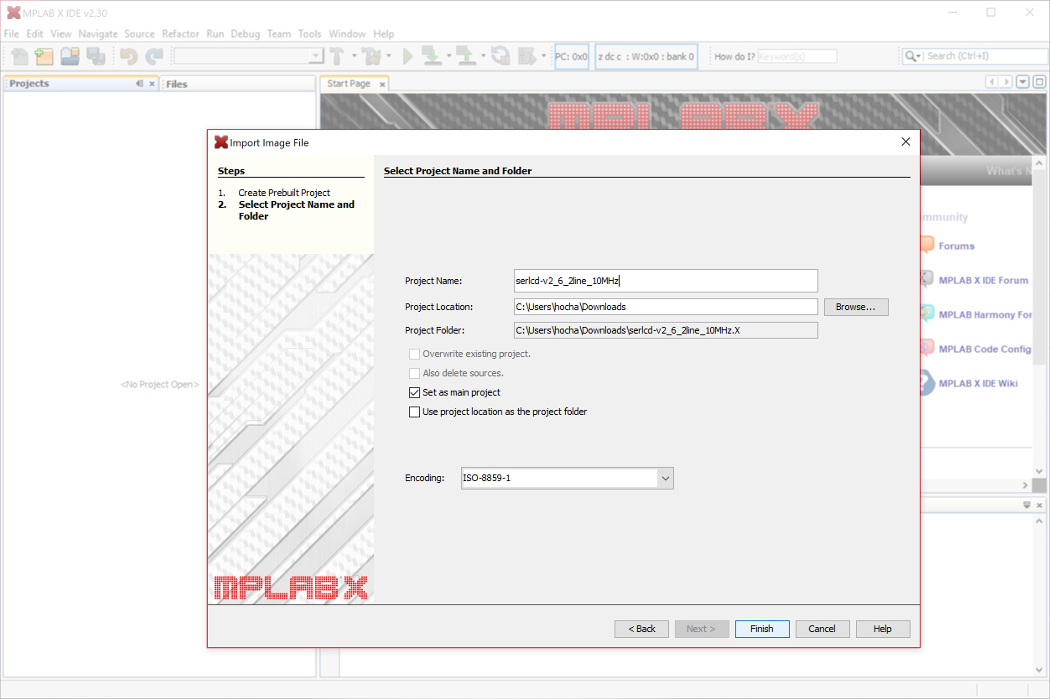1050x699 pixels.
Task: Expand the Debug Project dropdown arrow
Action: click(543, 56)
